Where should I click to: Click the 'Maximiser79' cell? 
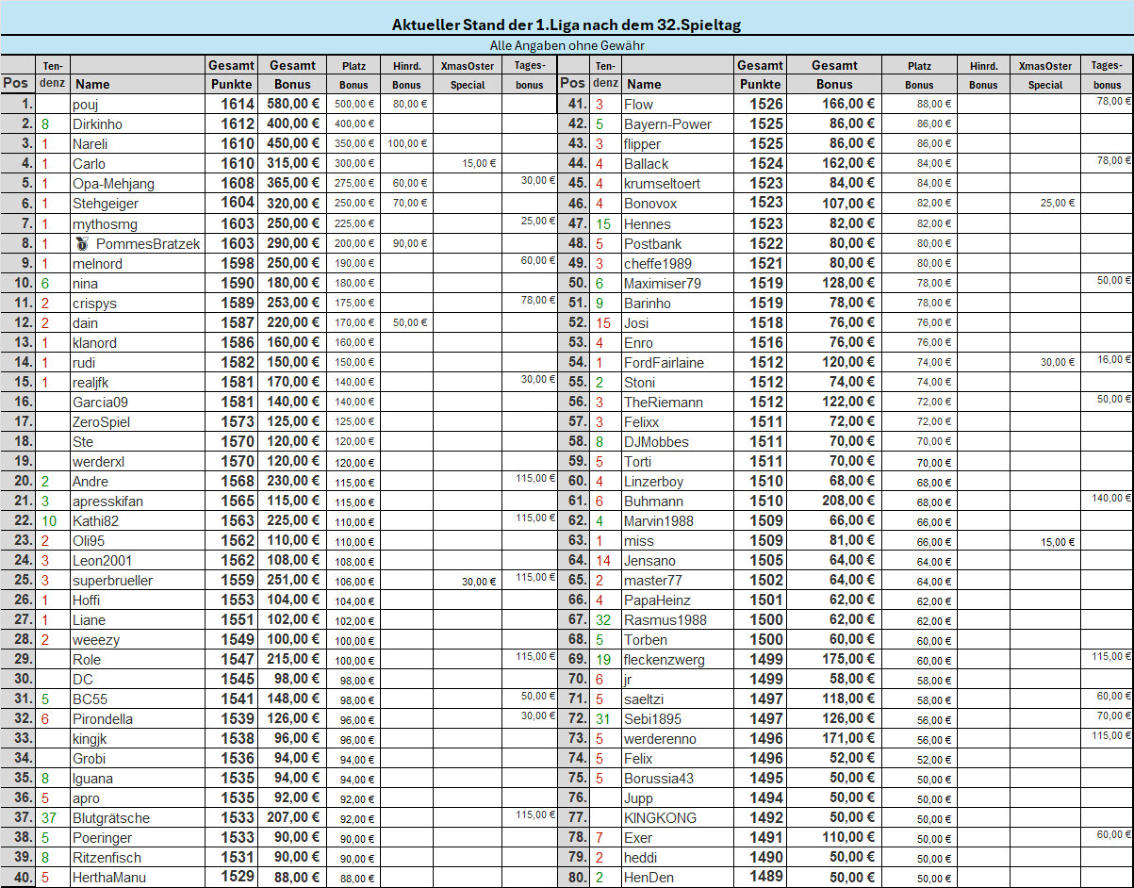click(678, 283)
